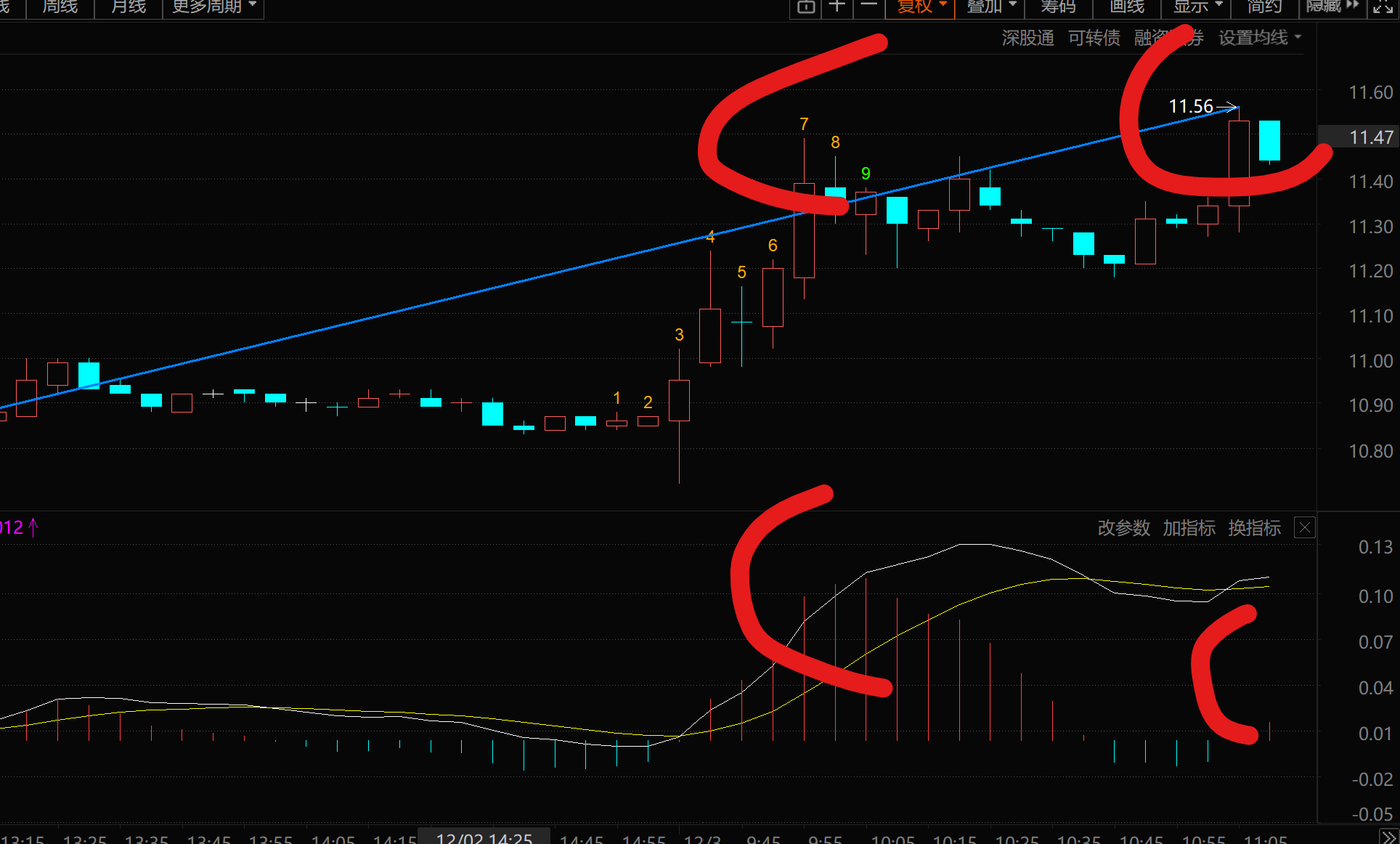This screenshot has height=844, width=1400.
Task: Toggle the 简约 simple view mode
Action: pos(1264,7)
